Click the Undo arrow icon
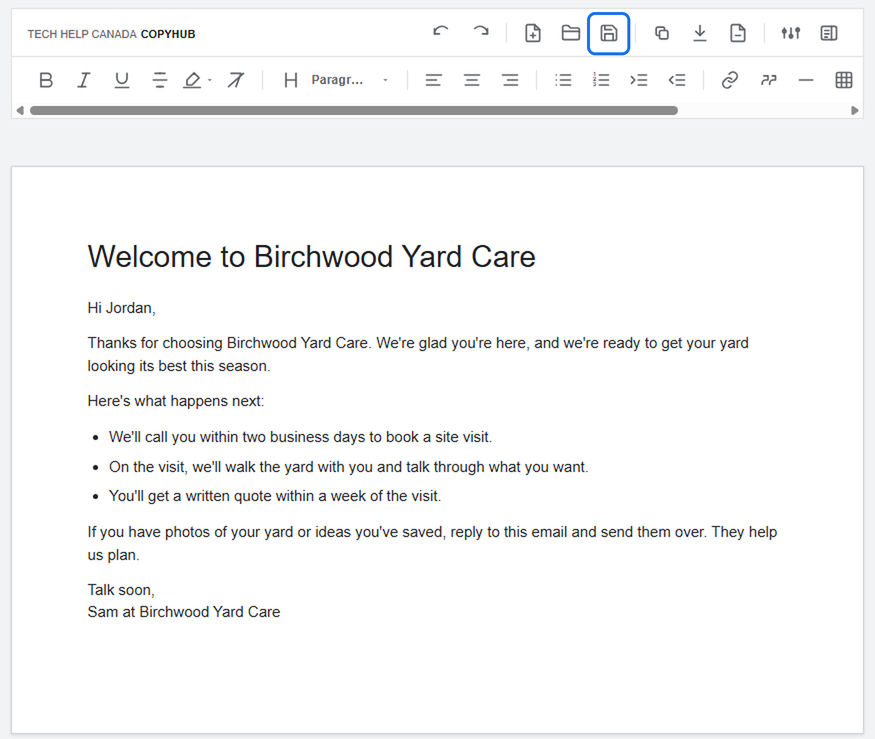This screenshot has width=875, height=739. [x=440, y=33]
